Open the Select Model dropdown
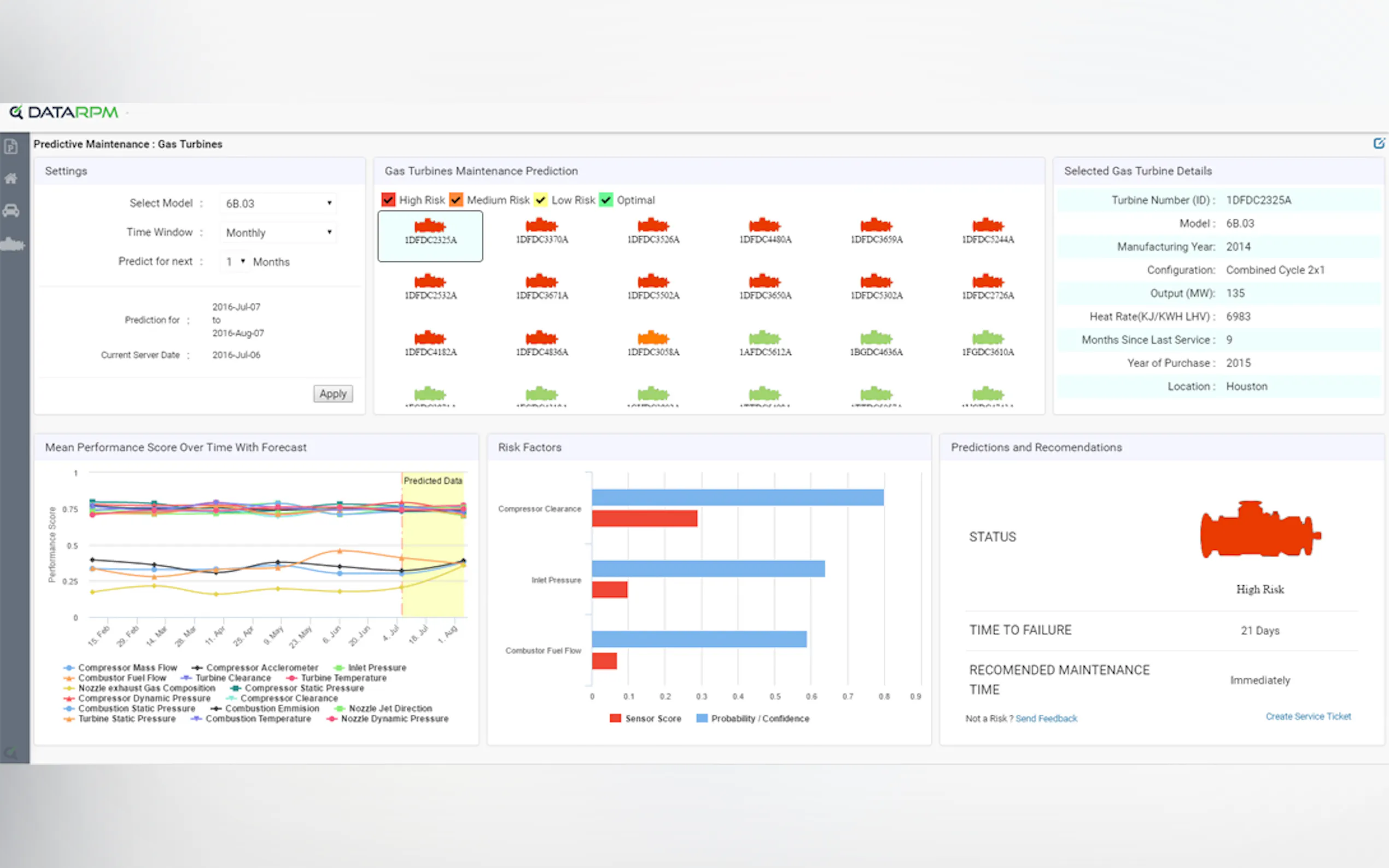Screen dimensions: 1389x868 (278, 203)
